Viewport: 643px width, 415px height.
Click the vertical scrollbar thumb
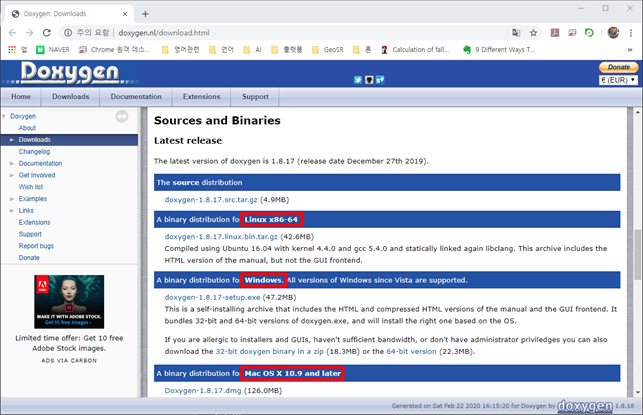(x=638, y=255)
